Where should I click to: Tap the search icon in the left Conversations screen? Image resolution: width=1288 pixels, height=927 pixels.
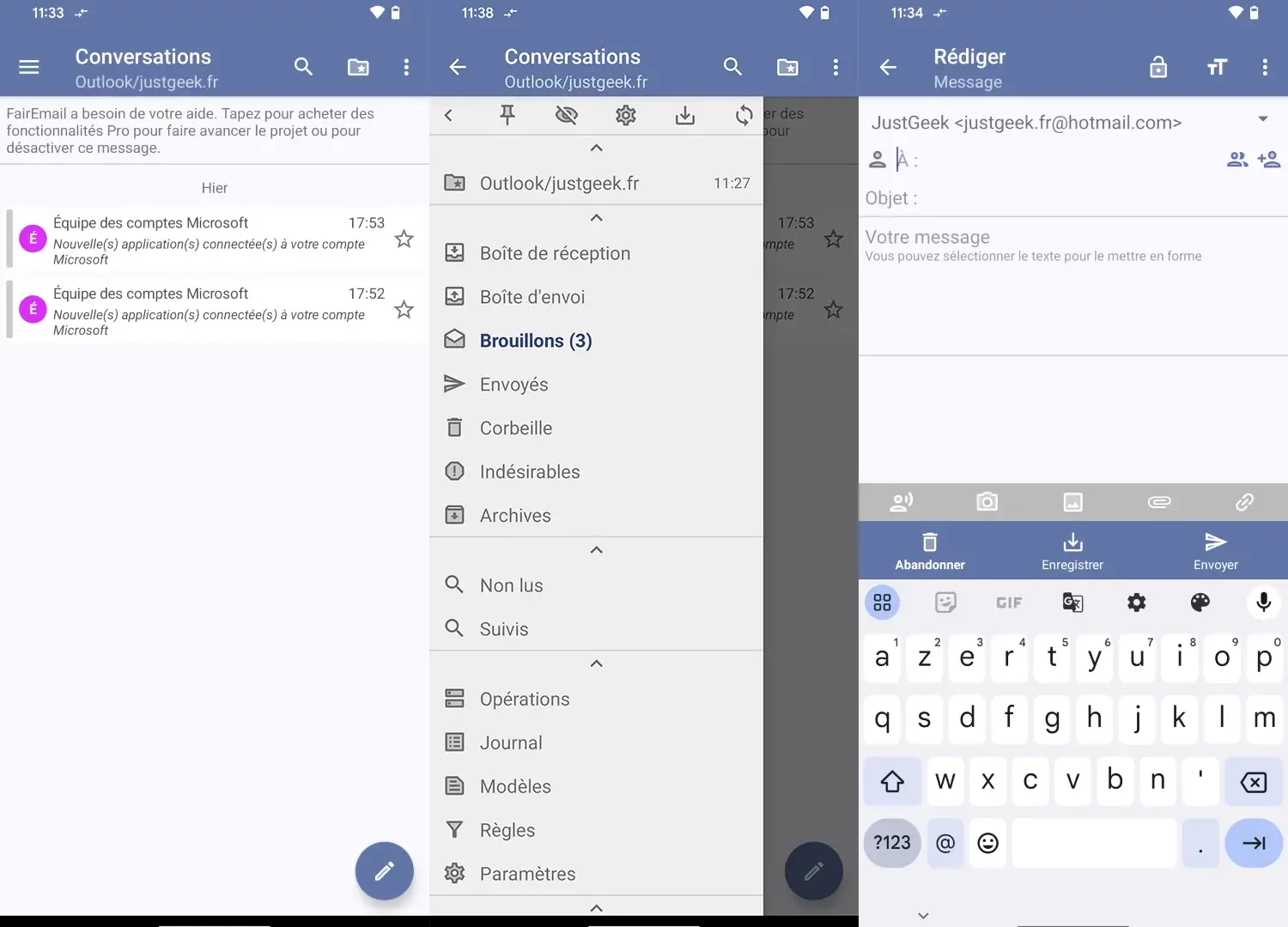coord(303,67)
